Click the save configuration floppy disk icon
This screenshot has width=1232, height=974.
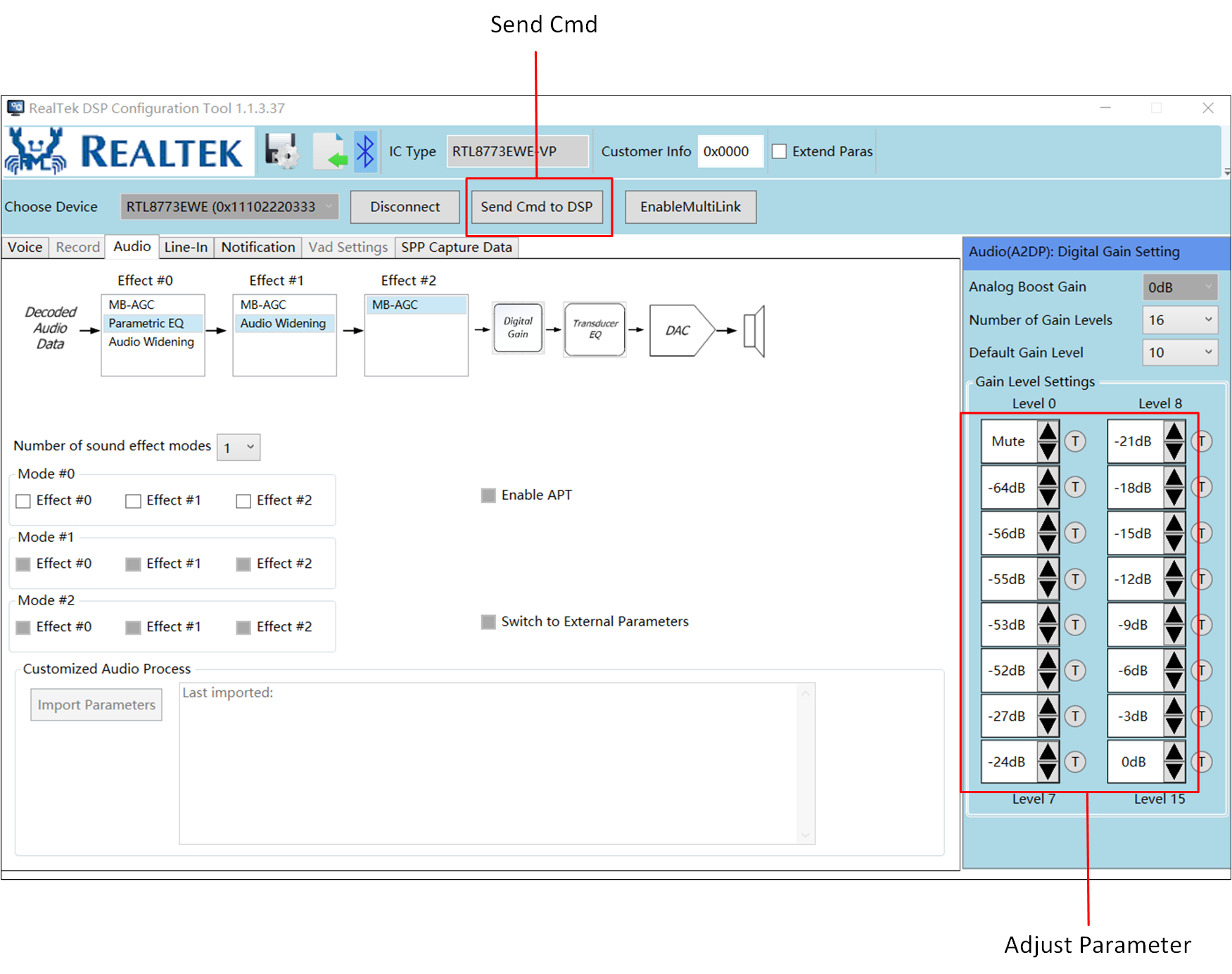point(281,151)
